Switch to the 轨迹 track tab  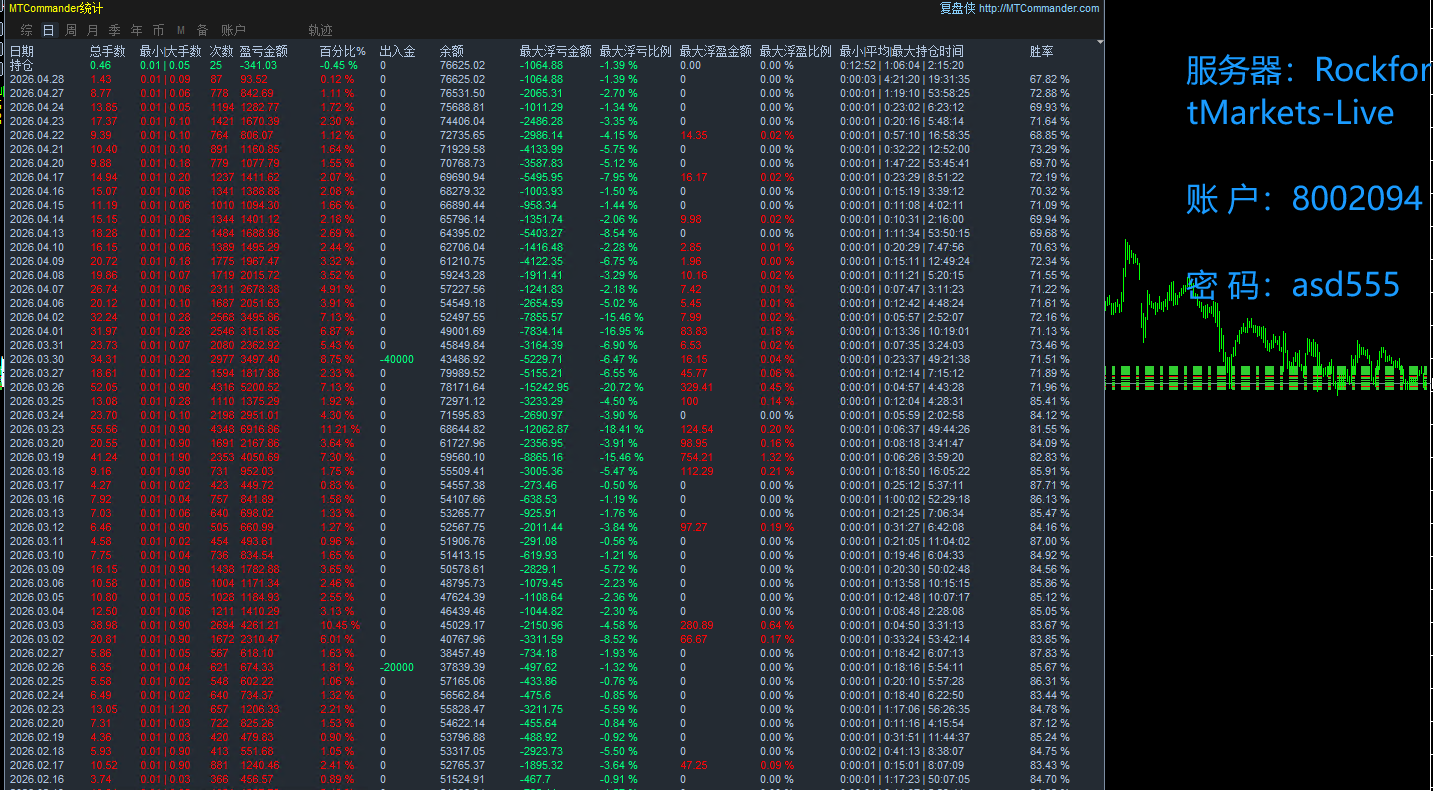click(321, 31)
